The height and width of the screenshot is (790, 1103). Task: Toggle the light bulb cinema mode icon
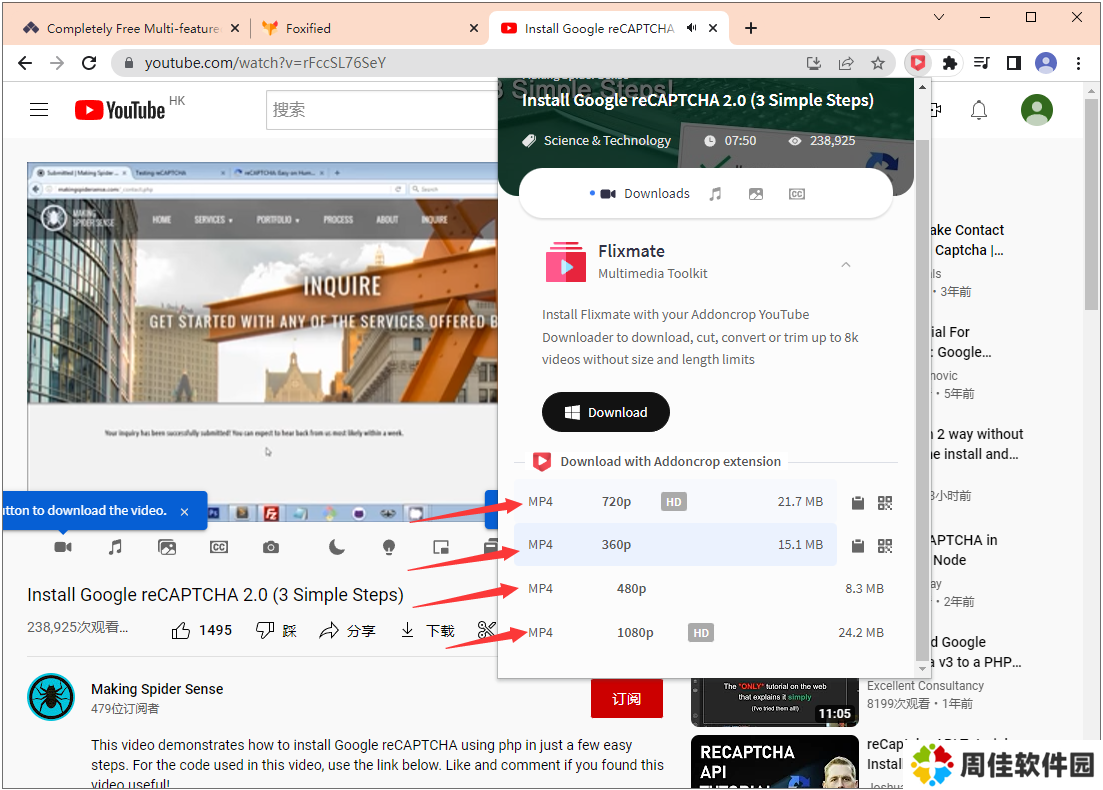click(389, 547)
